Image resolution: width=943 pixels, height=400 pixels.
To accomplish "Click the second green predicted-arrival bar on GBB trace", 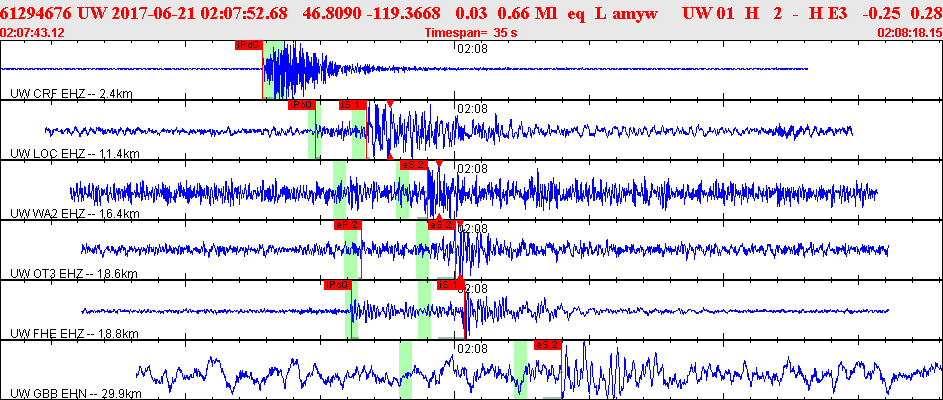I will tap(520, 370).
